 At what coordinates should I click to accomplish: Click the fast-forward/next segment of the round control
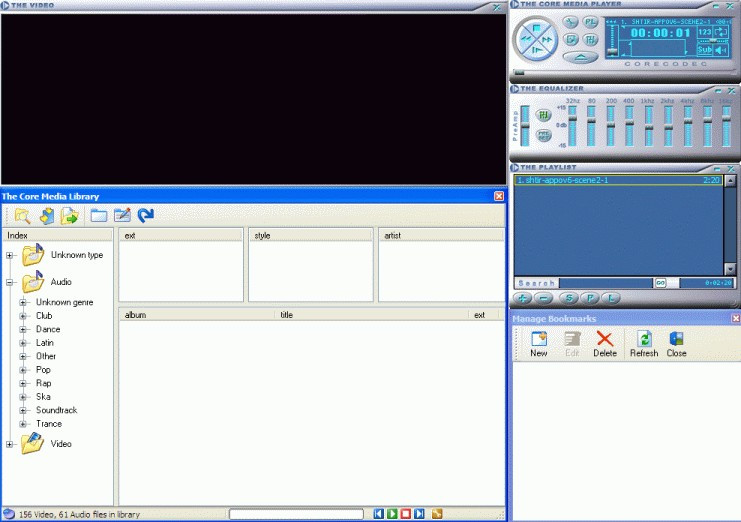coord(548,40)
